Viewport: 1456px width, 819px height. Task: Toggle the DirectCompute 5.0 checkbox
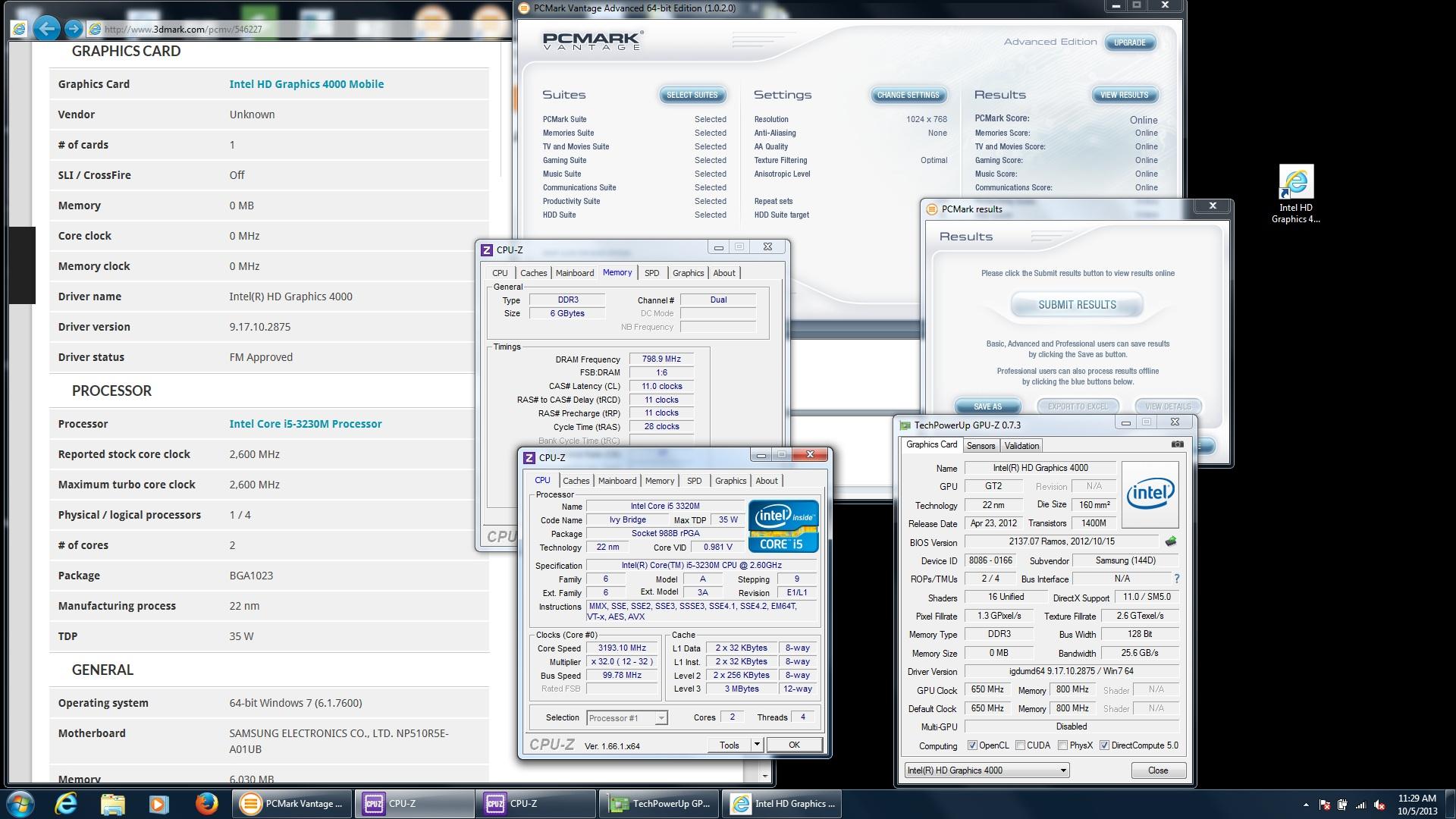coord(1104,745)
